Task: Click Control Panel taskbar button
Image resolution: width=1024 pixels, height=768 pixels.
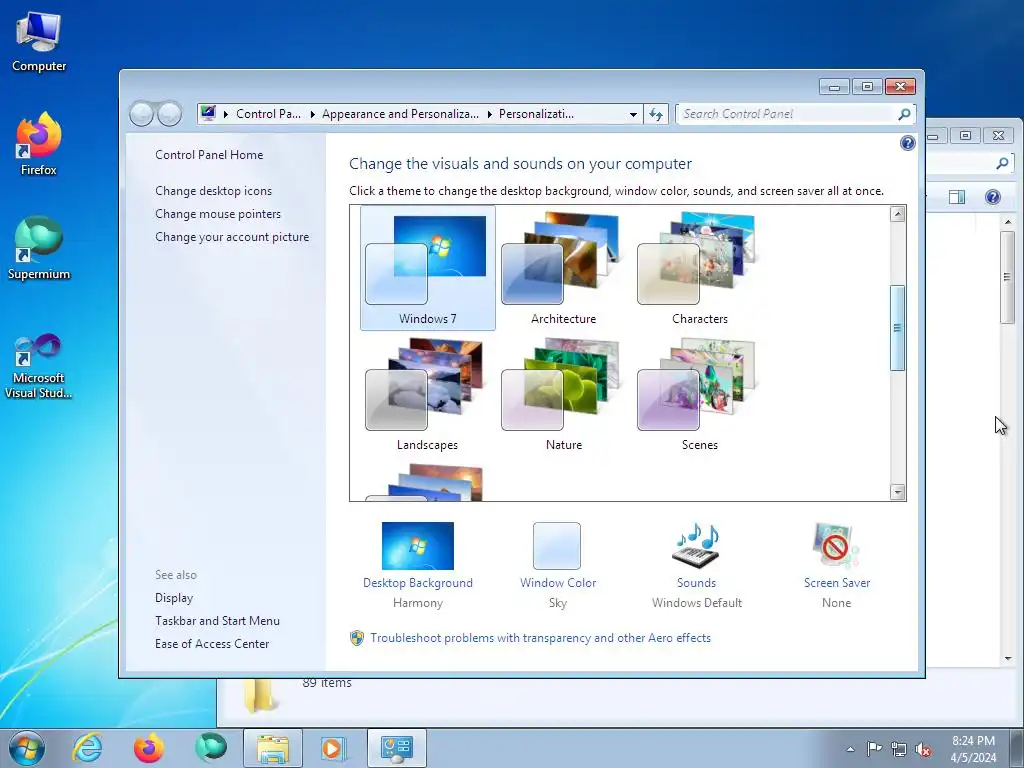Action: click(x=396, y=748)
